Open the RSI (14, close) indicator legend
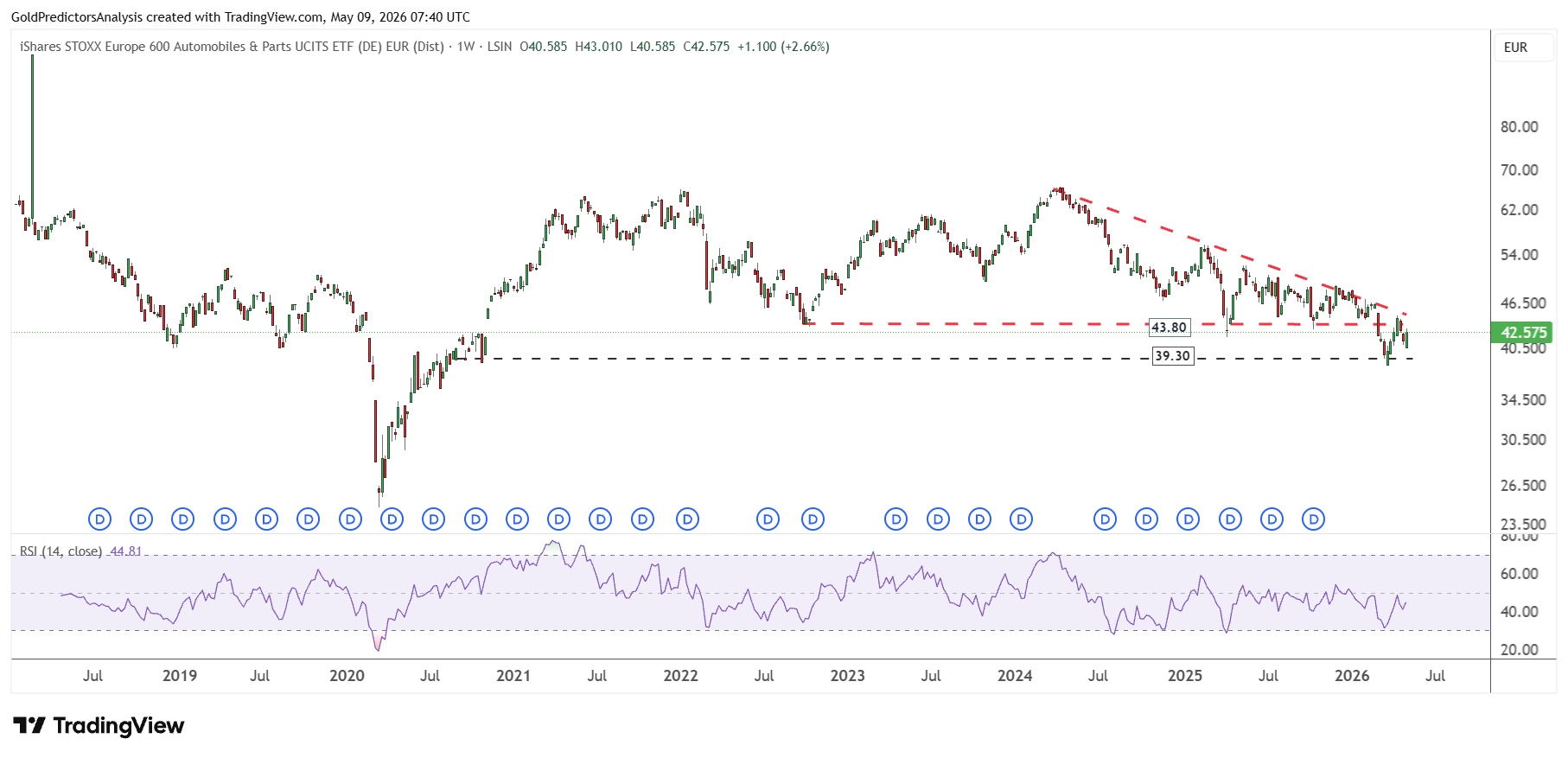This screenshot has width=1568, height=758. [61, 551]
